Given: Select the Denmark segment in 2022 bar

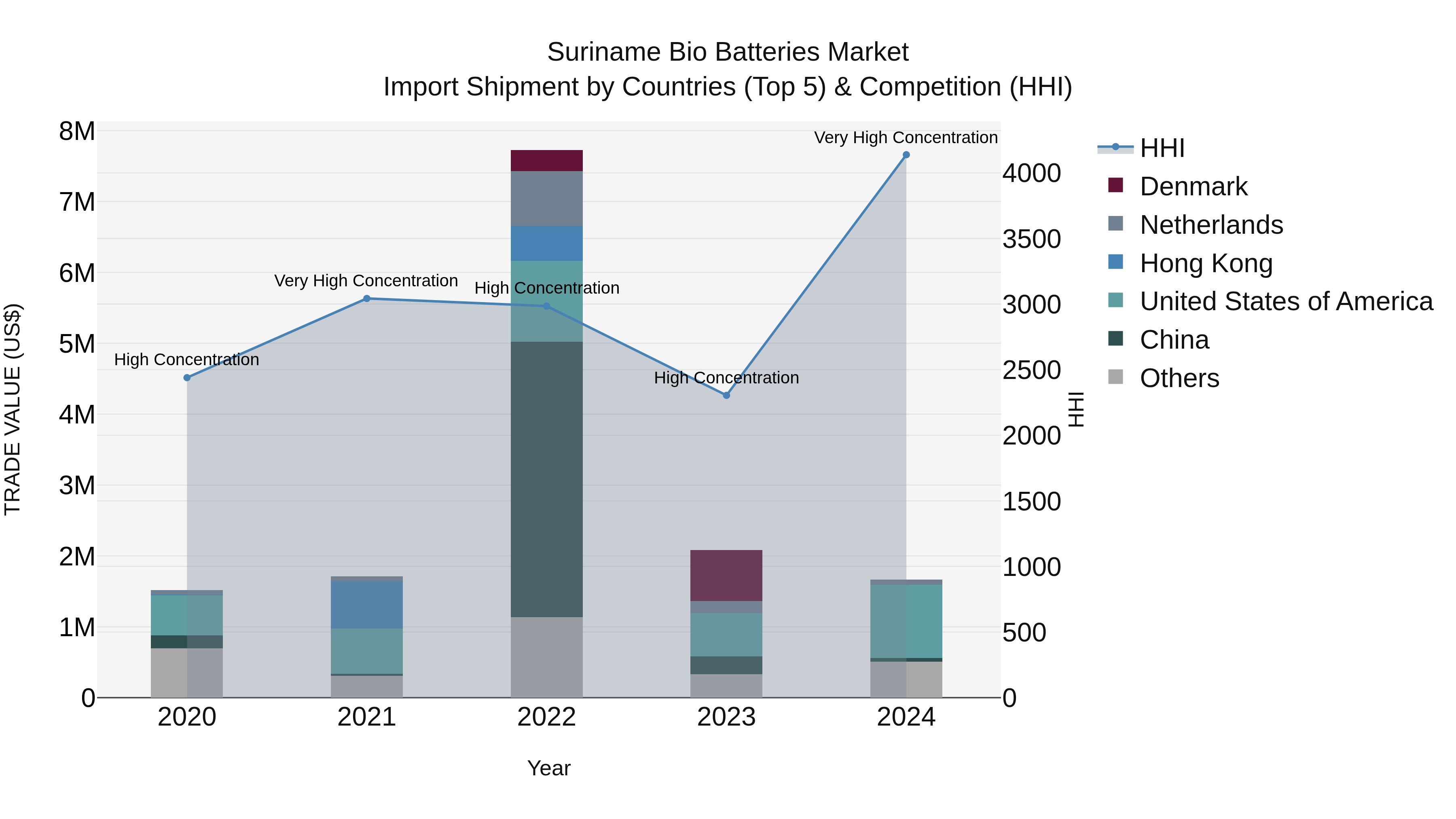Looking at the screenshot, I should 546,161.
